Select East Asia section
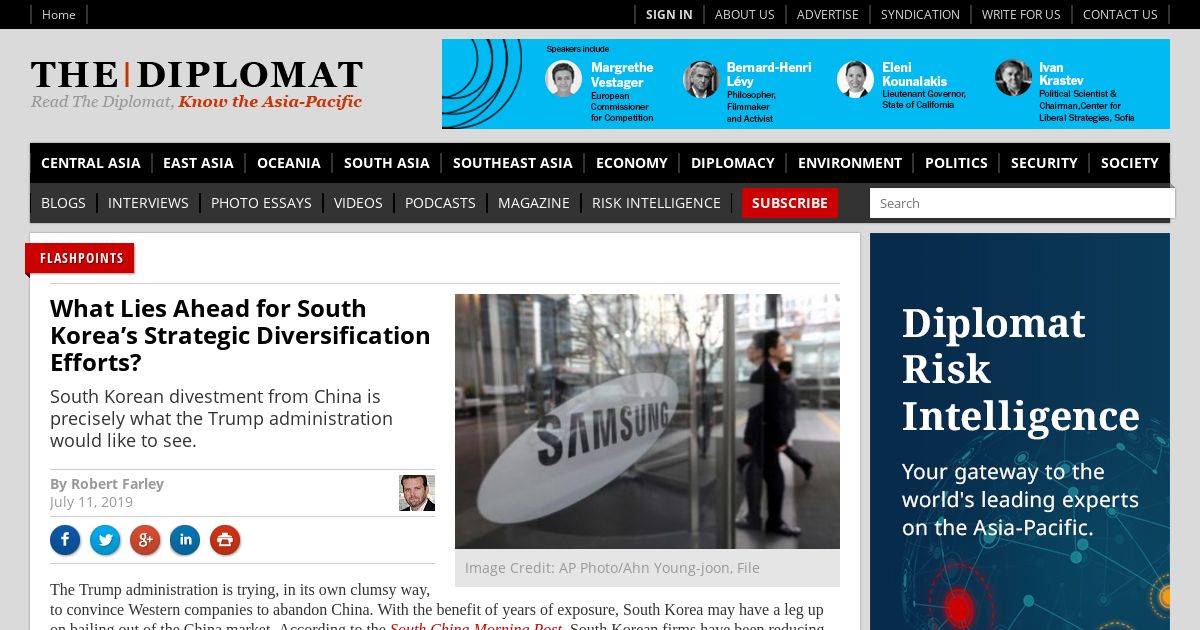1200x630 pixels. pyautogui.click(x=198, y=163)
